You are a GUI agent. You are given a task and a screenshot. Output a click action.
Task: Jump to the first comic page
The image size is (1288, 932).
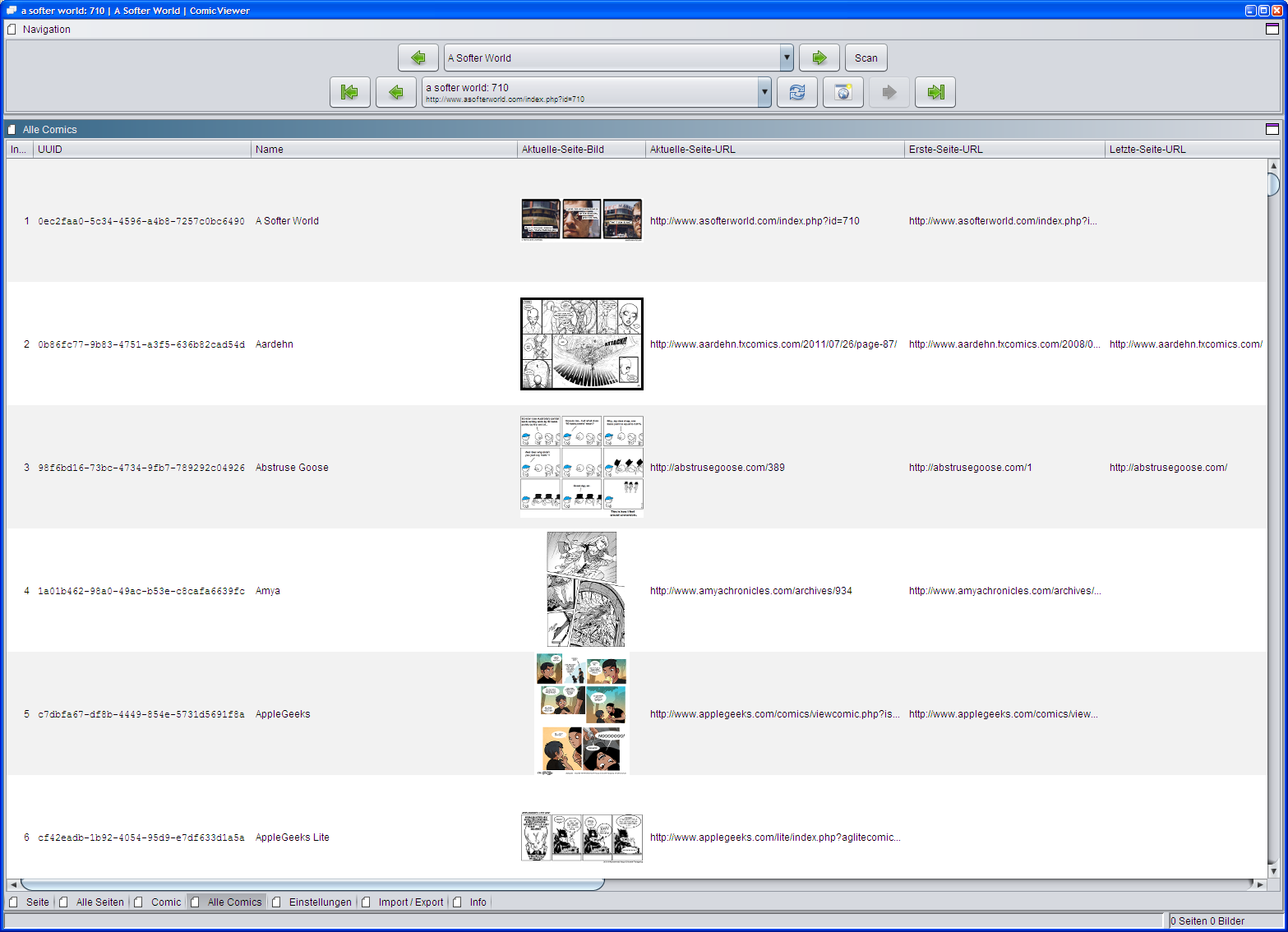[349, 92]
